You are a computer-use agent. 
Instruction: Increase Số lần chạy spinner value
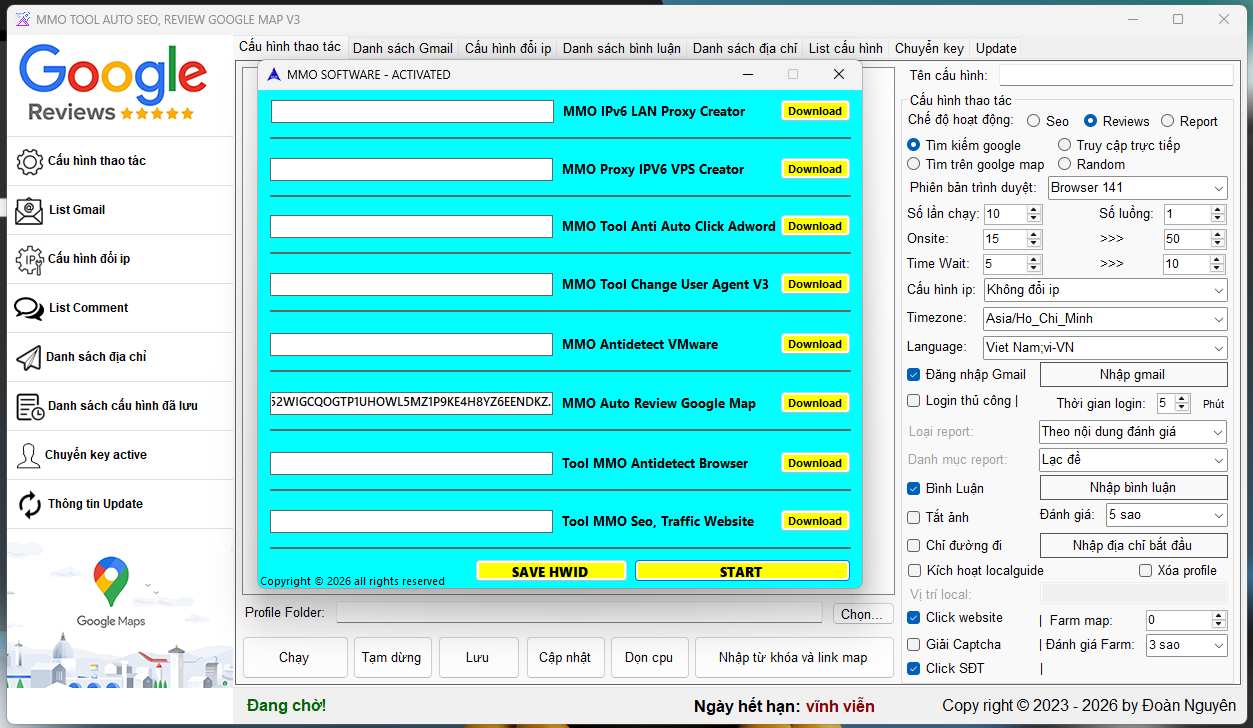pos(1034,209)
